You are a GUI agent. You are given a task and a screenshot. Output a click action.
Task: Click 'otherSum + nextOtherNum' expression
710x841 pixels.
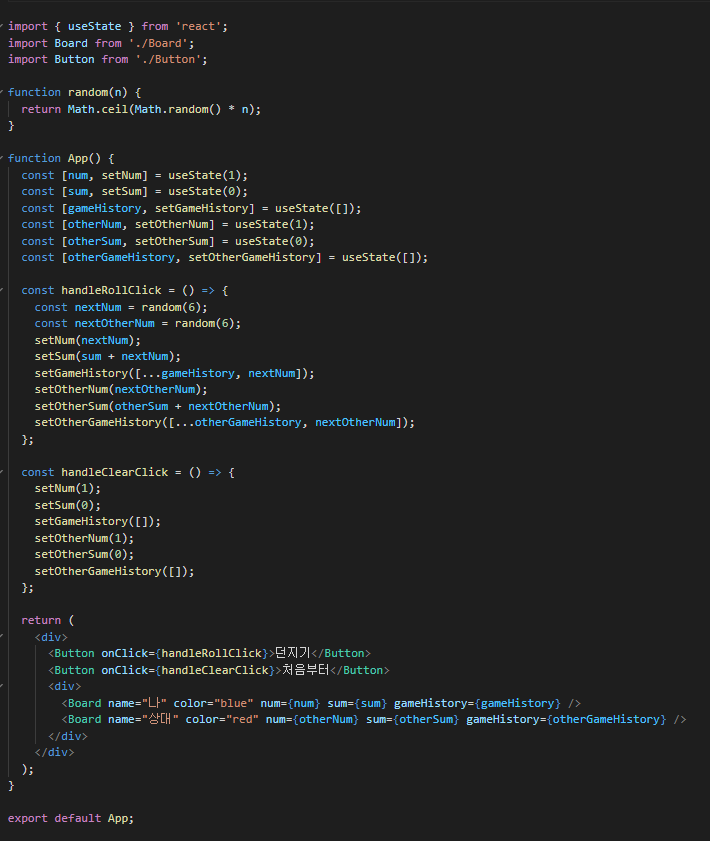[191, 406]
